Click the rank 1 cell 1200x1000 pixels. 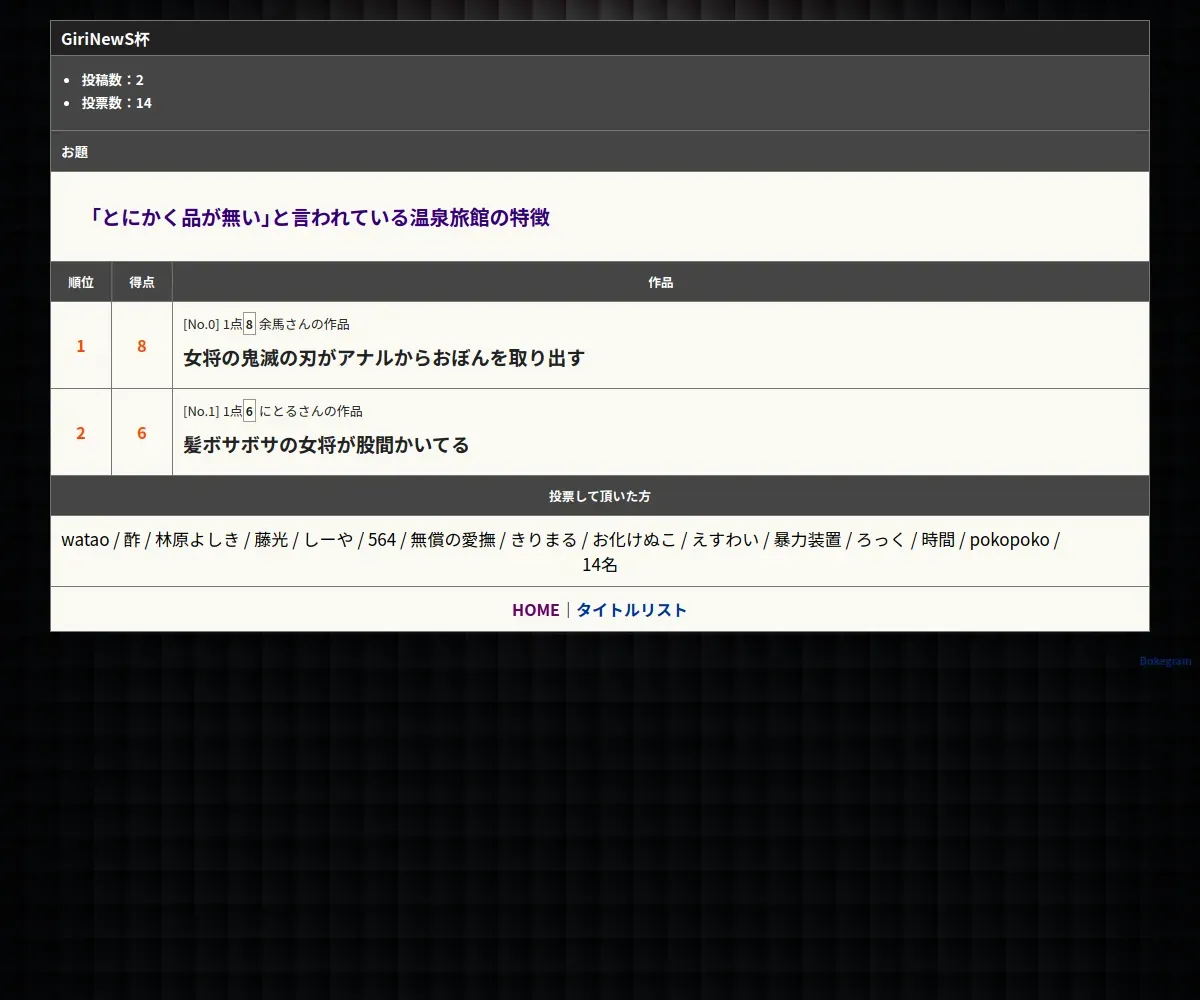pyautogui.click(x=81, y=346)
